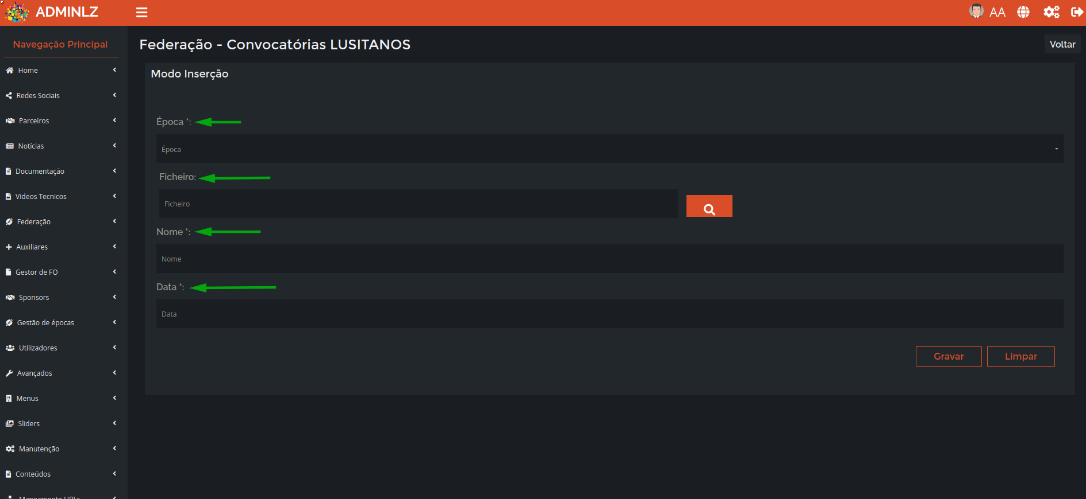Image resolution: width=1086 pixels, height=499 pixels.
Task: Expand the Notícias sidebar chevron
Action: pyautogui.click(x=114, y=146)
